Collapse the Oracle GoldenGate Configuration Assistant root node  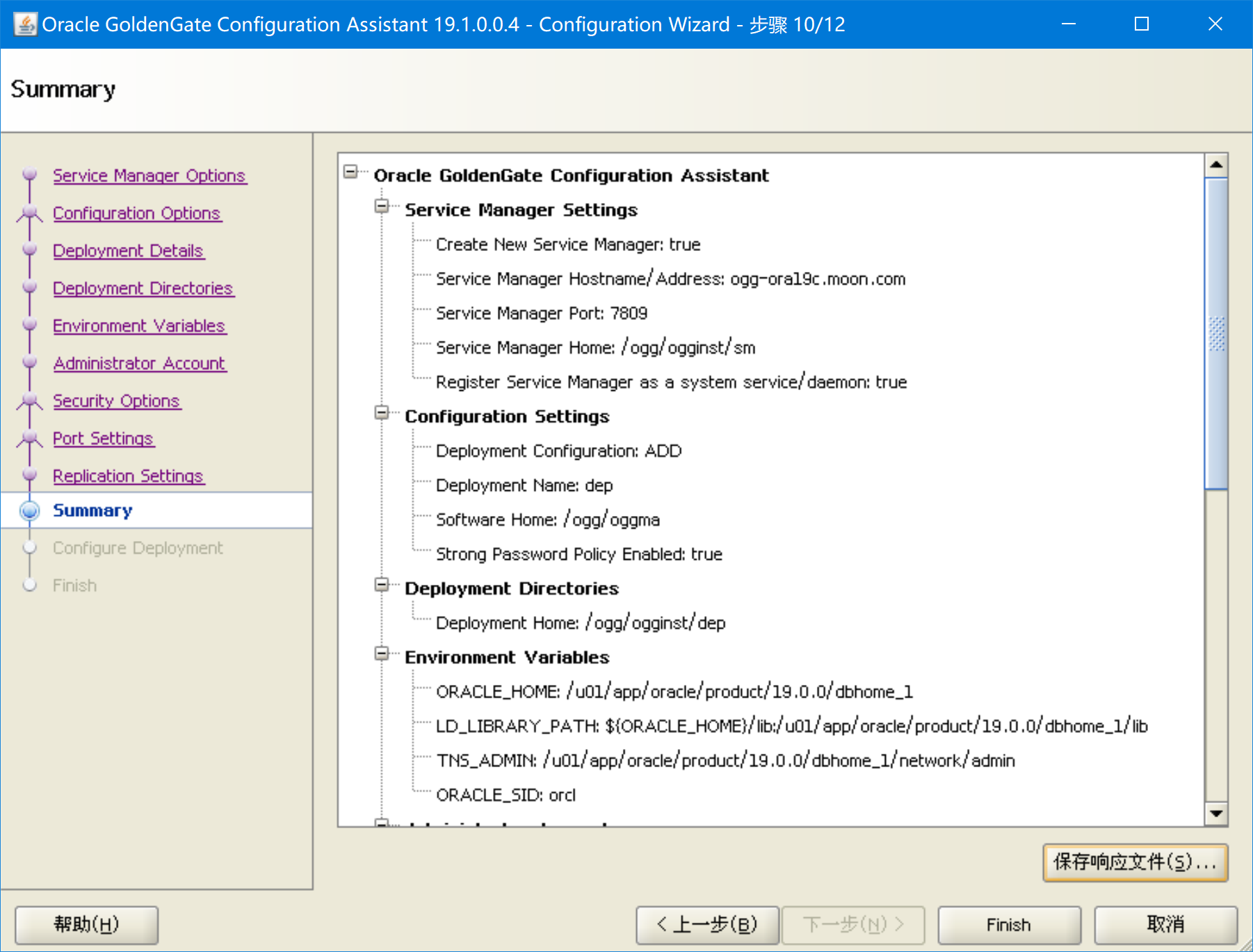point(350,171)
